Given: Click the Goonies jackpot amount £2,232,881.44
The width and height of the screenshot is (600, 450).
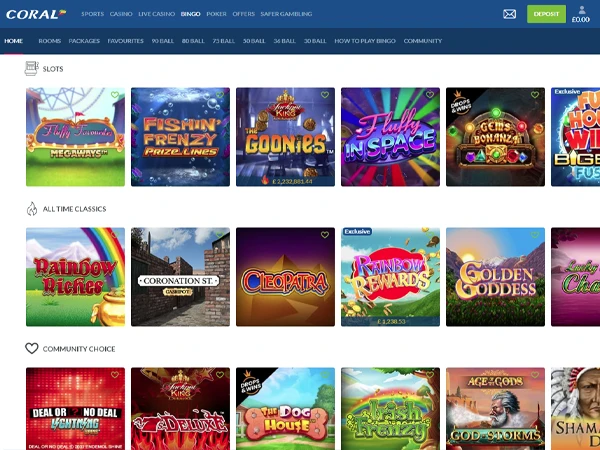Looking at the screenshot, I should click(x=292, y=181).
